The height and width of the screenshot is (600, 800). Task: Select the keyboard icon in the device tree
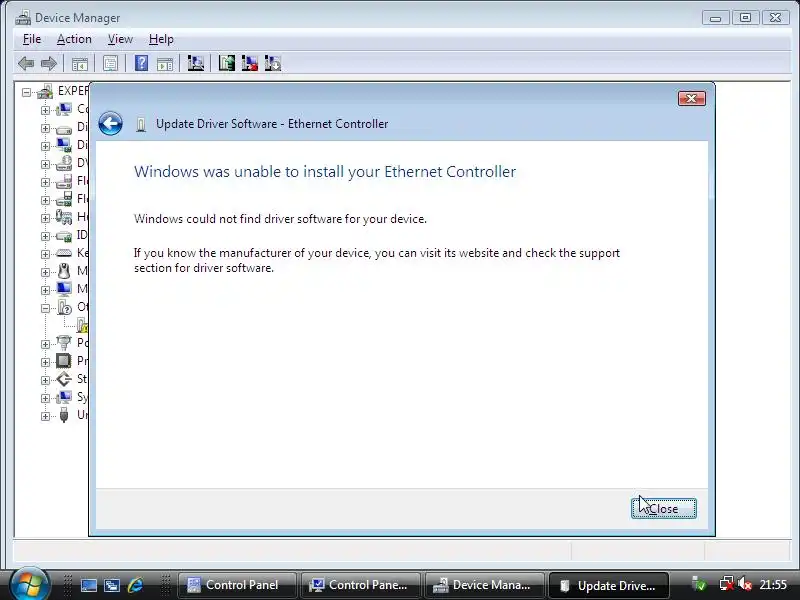64,253
